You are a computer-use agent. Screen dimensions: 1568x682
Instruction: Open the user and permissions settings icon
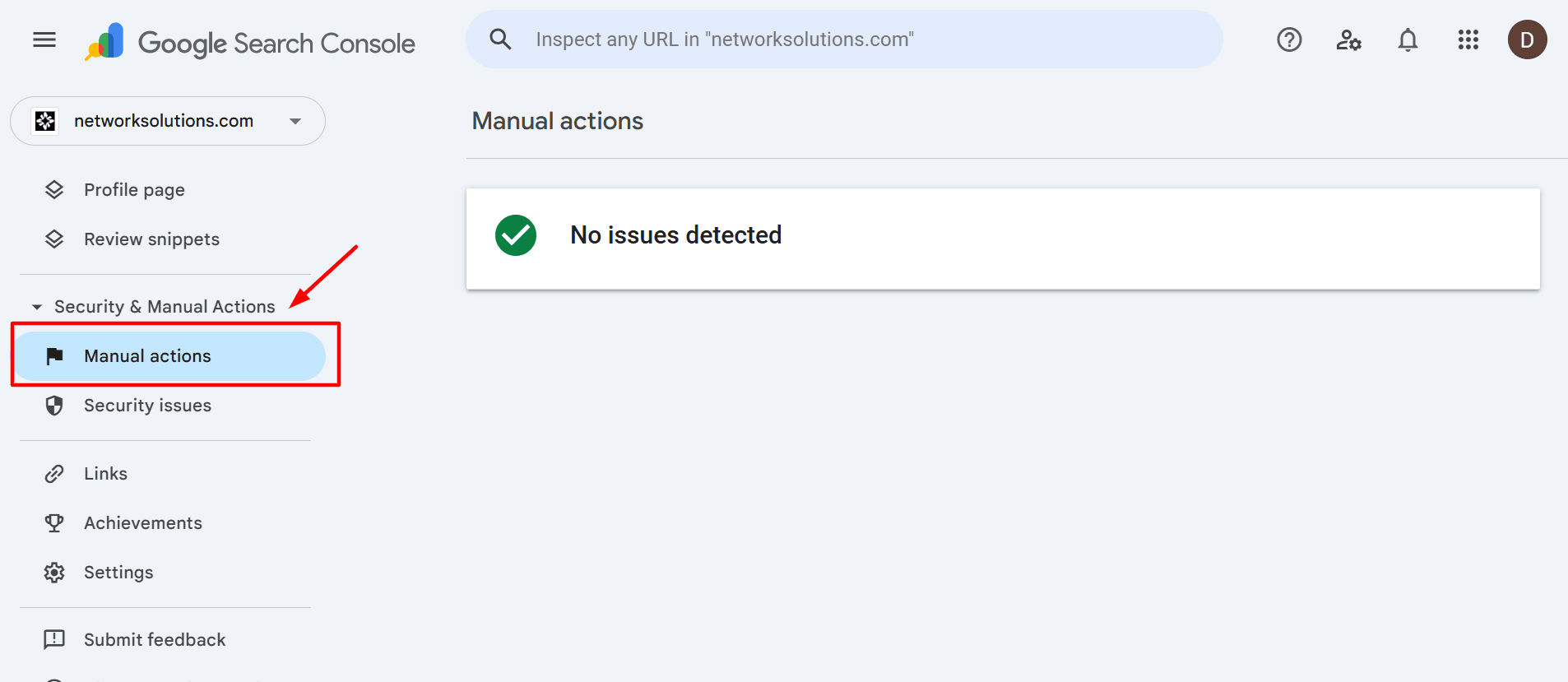[1348, 39]
